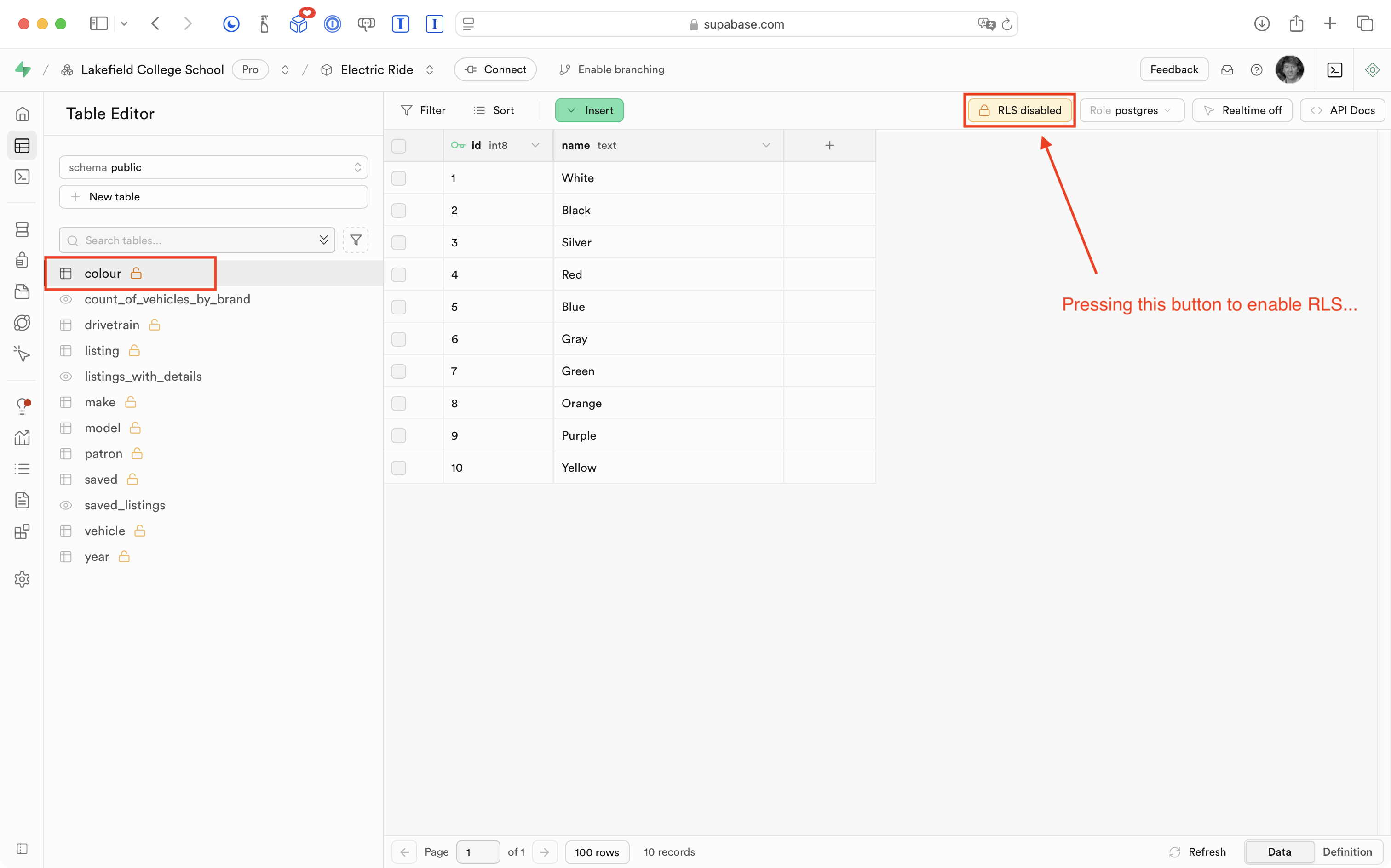Open the Storage sidebar icon
The image size is (1391, 868).
tap(22, 291)
